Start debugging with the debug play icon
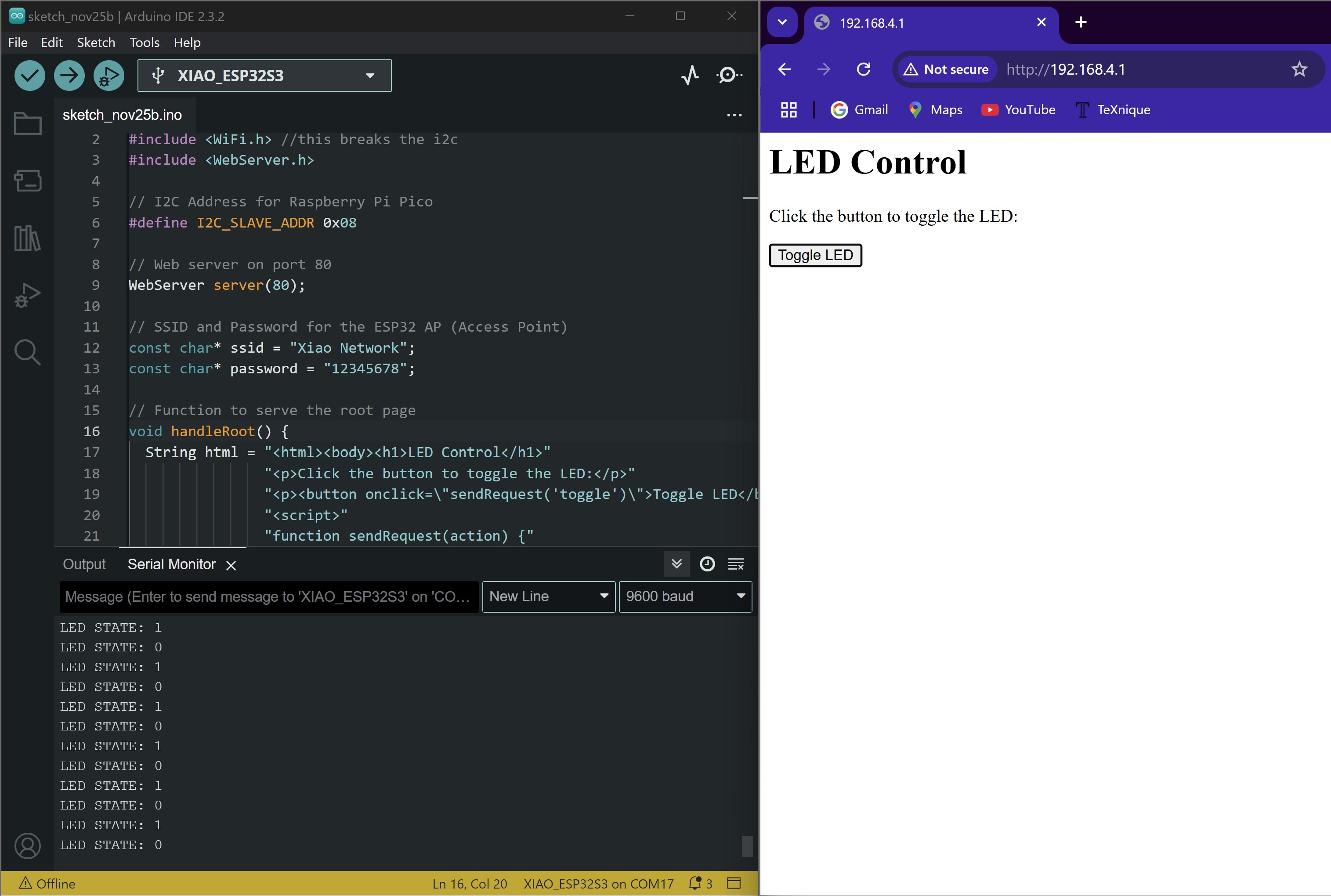Image resolution: width=1331 pixels, height=896 pixels. [x=109, y=76]
